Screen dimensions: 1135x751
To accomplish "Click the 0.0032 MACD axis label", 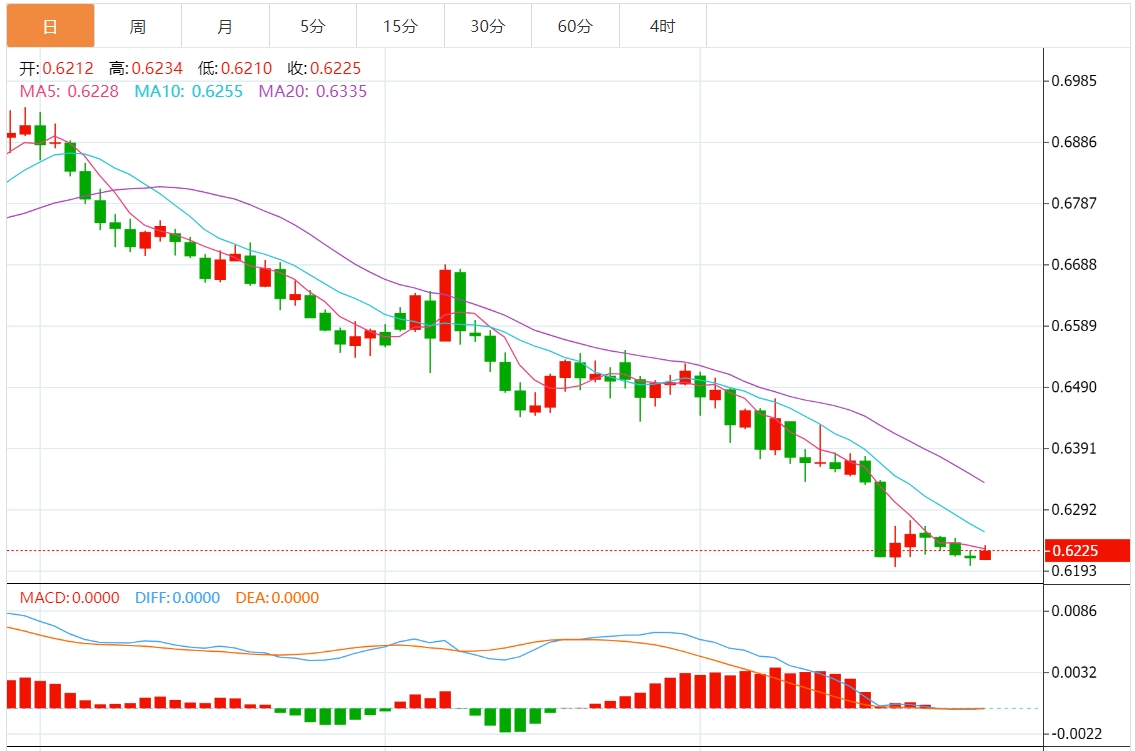I will pos(1074,673).
